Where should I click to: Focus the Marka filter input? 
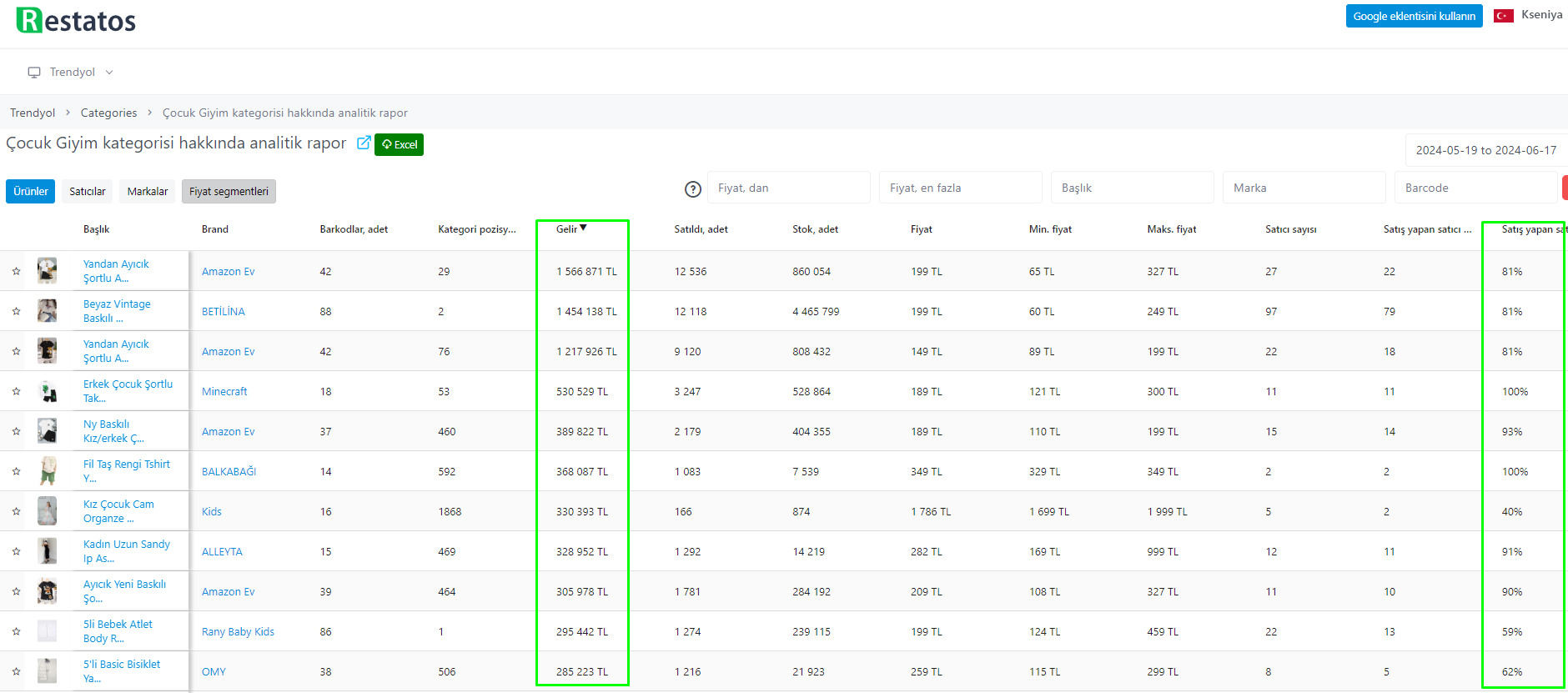click(1304, 188)
